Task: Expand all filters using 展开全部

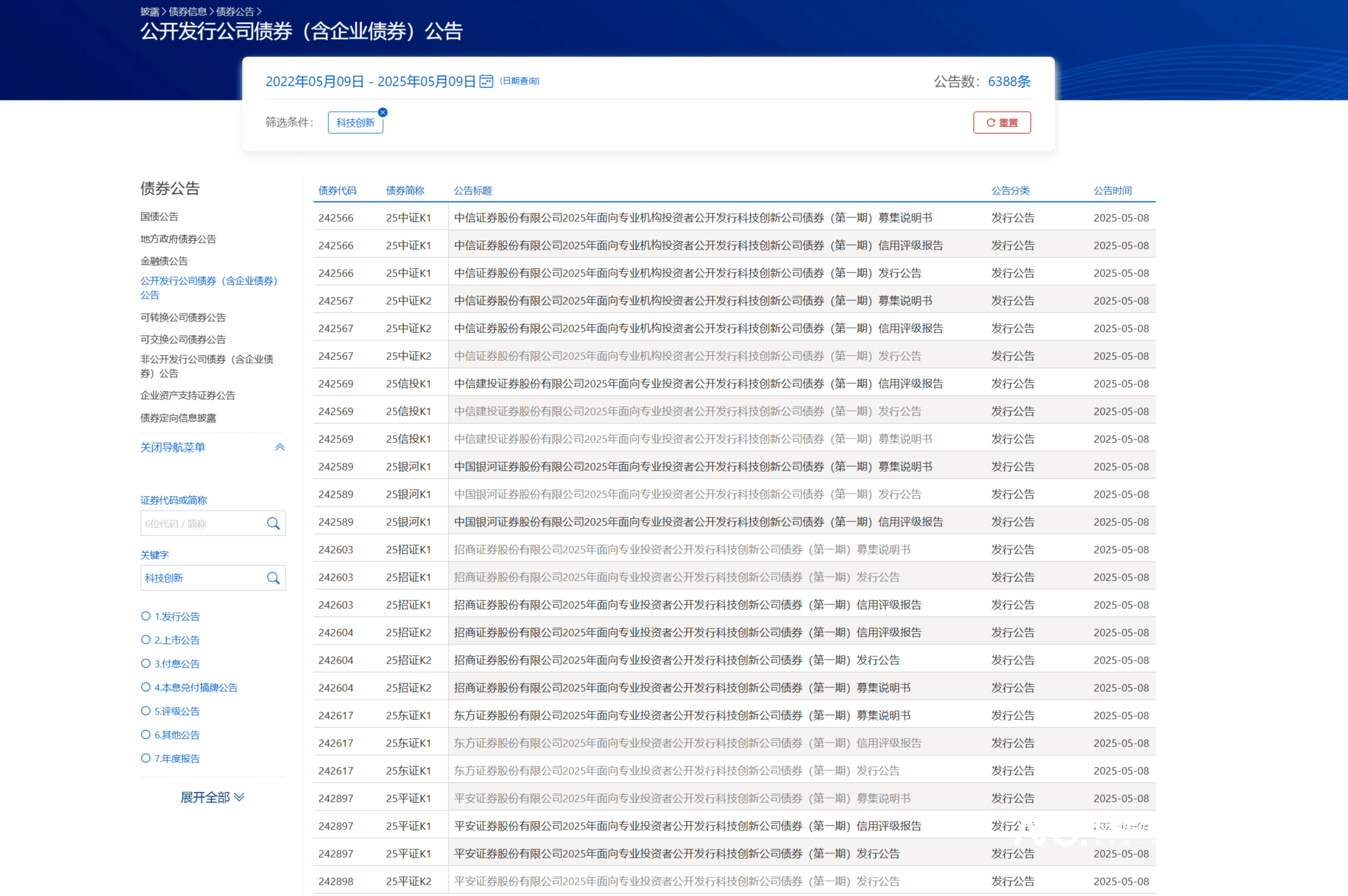Action: tap(212, 797)
